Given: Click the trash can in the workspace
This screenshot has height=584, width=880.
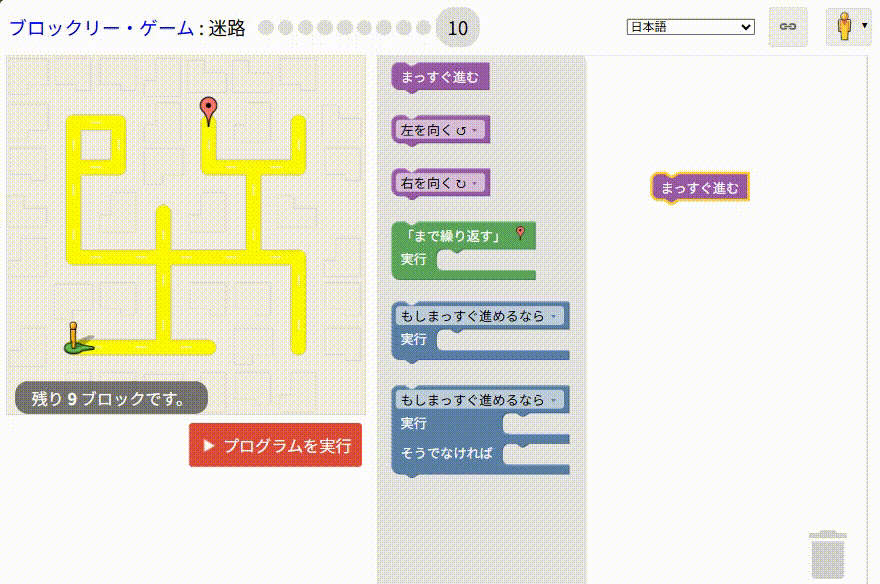Looking at the screenshot, I should (827, 554).
